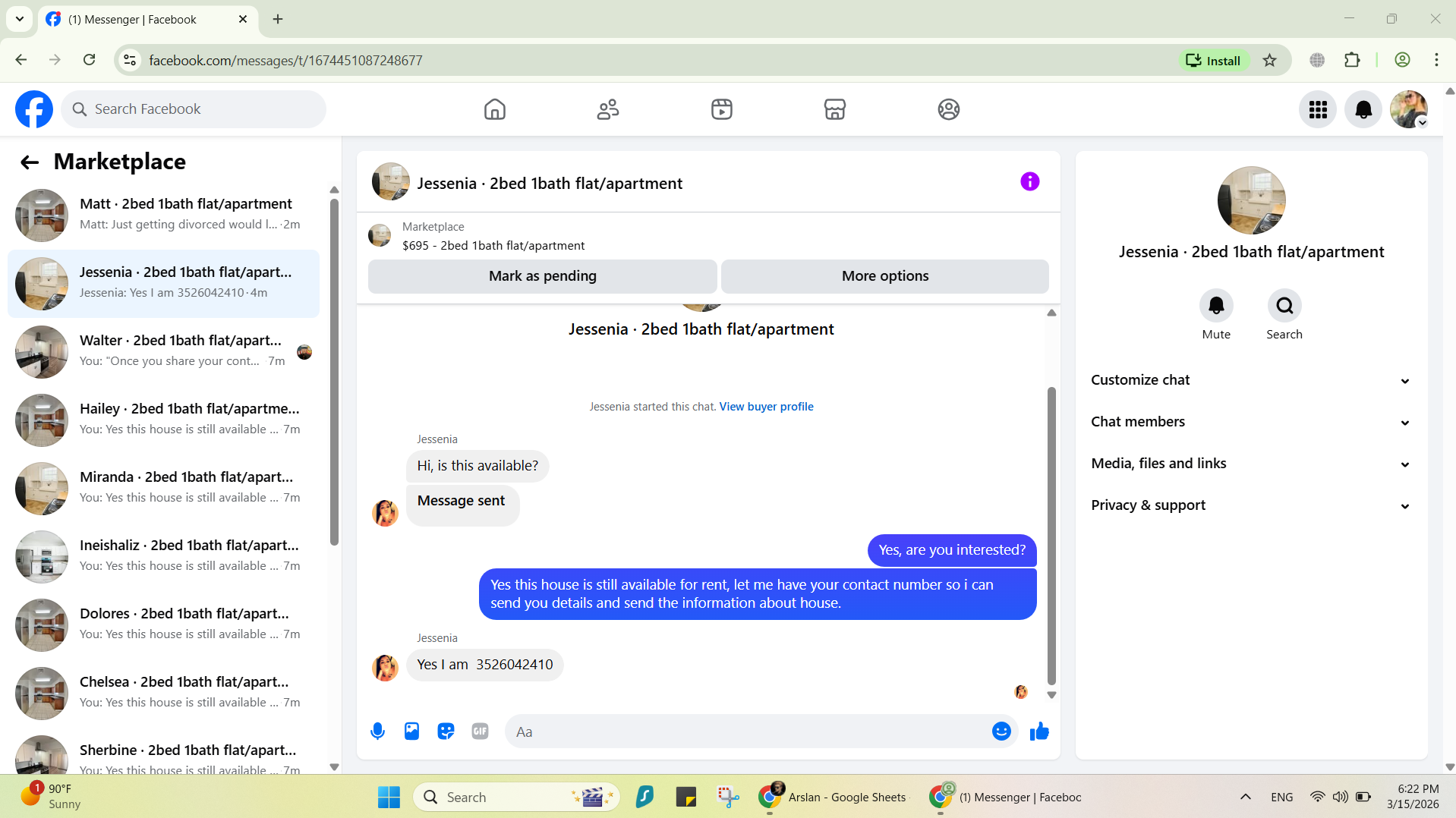The width and height of the screenshot is (1456, 818).
Task: Choose a sticker icon
Action: 446,731
